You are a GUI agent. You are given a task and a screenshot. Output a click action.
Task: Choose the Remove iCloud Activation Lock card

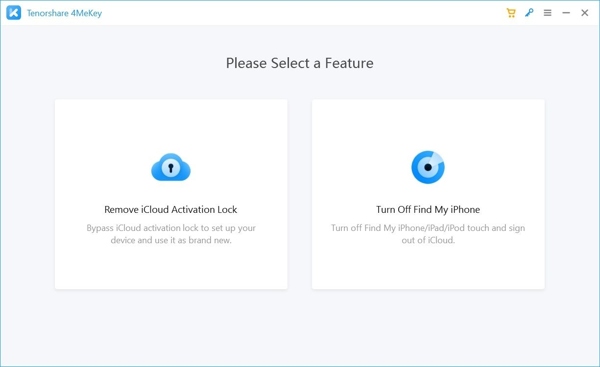171,194
